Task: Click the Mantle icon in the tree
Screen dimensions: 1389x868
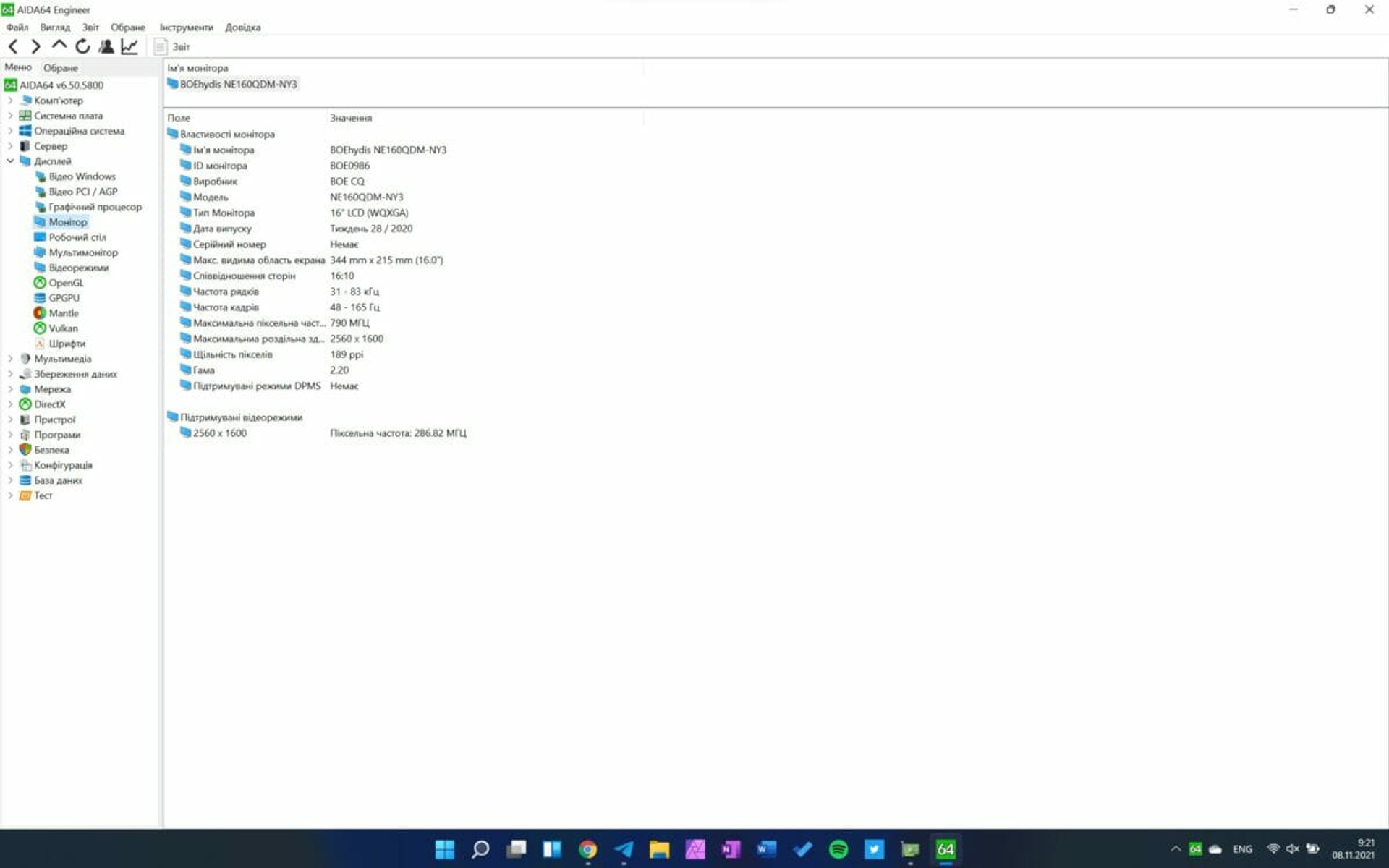Action: (40, 313)
